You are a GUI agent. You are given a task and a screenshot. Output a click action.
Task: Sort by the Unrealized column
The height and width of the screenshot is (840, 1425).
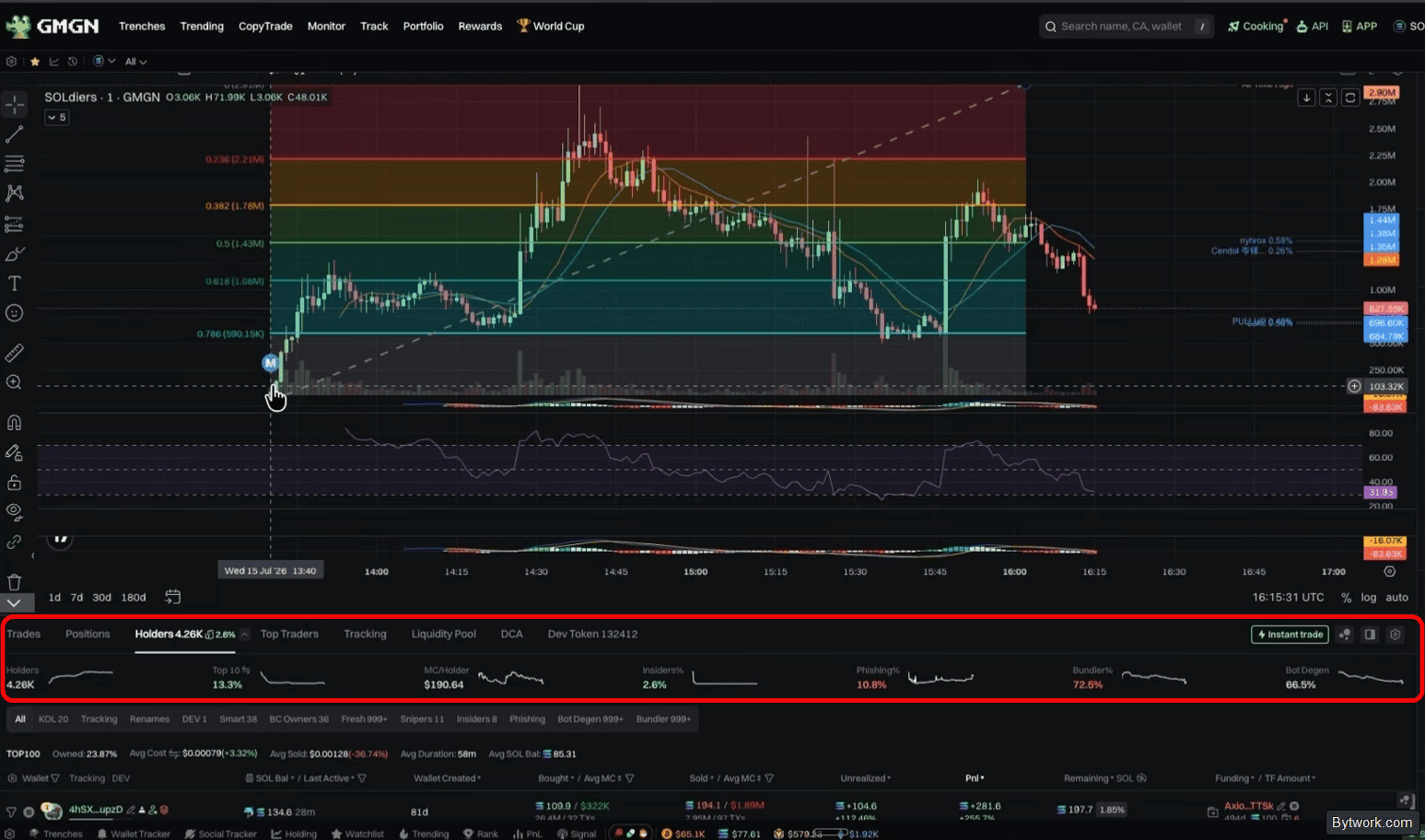pos(866,778)
